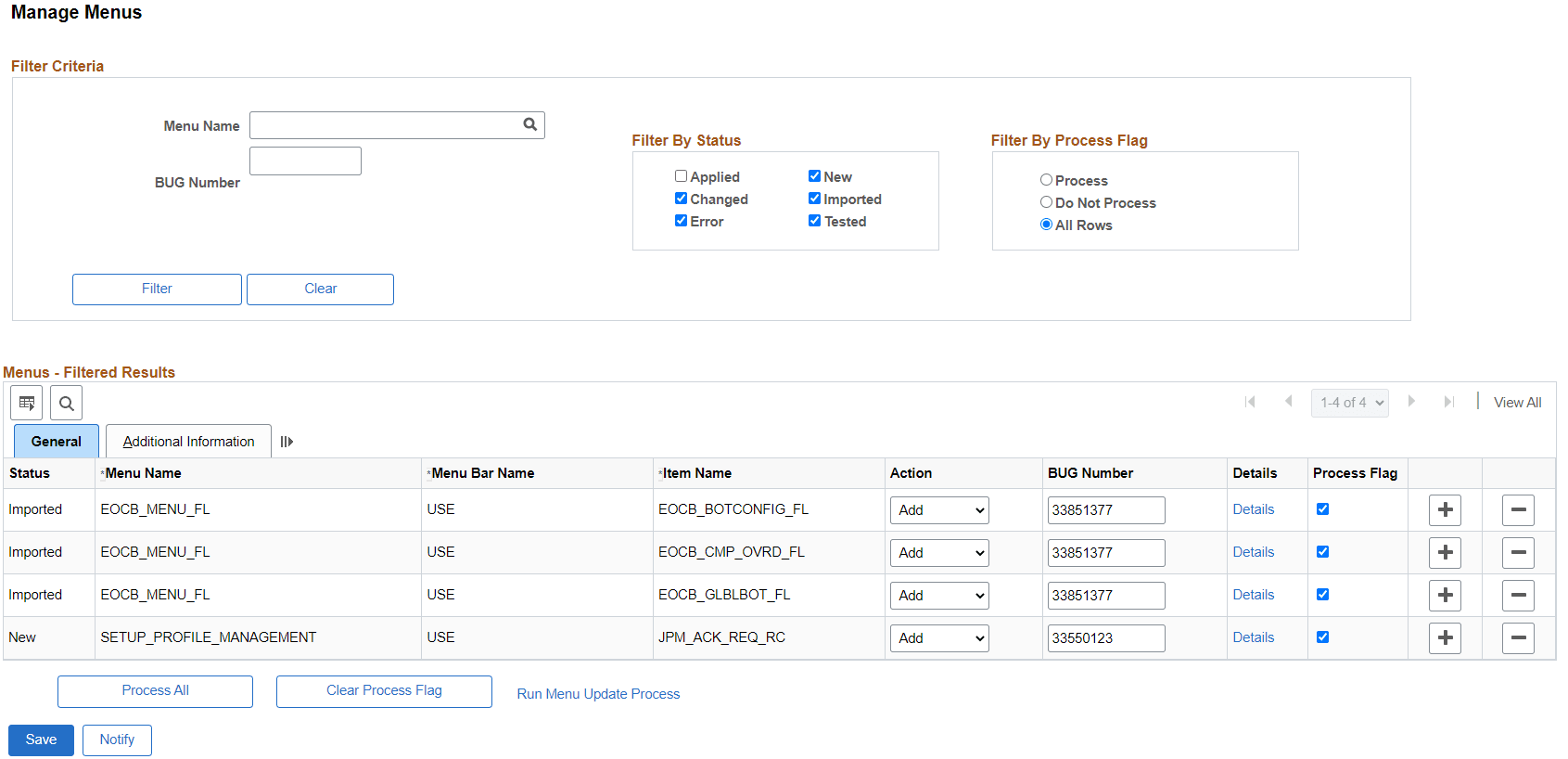Expand the 1-4 of 4 row range dropdown
Screen dimensions: 1568x759
(1349, 403)
